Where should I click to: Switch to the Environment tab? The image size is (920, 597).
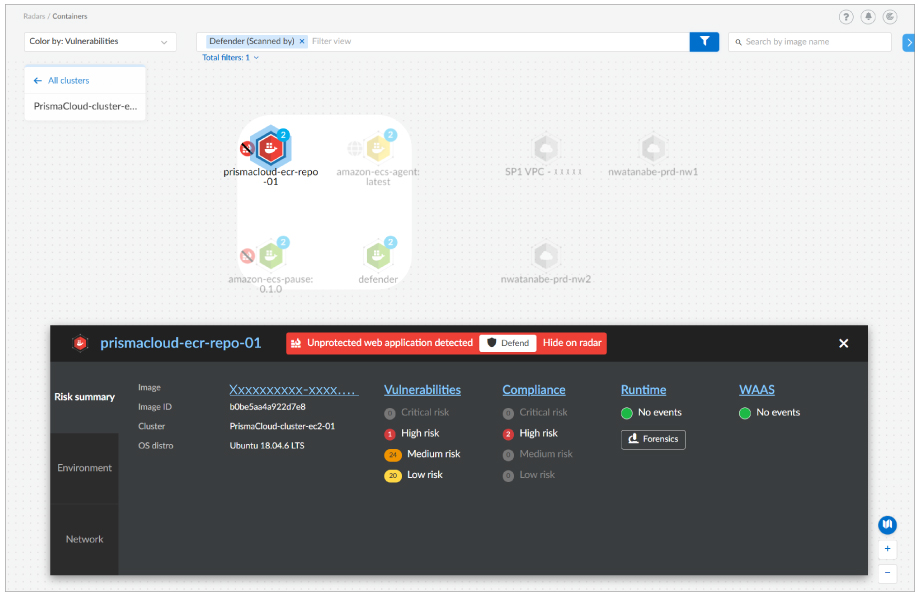(85, 468)
